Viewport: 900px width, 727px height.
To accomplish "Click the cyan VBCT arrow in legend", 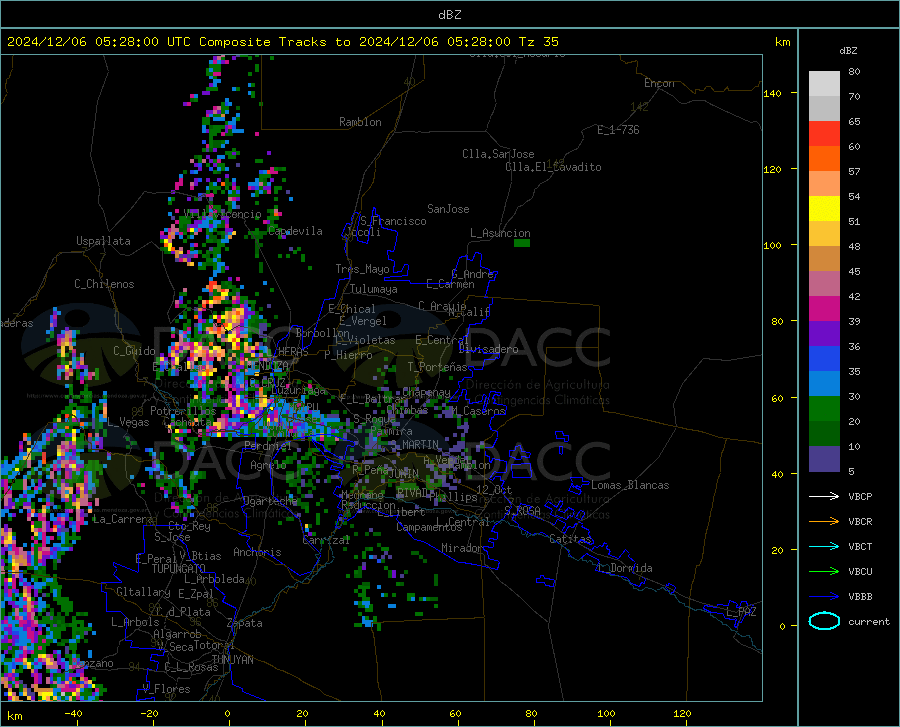I will click(824, 546).
